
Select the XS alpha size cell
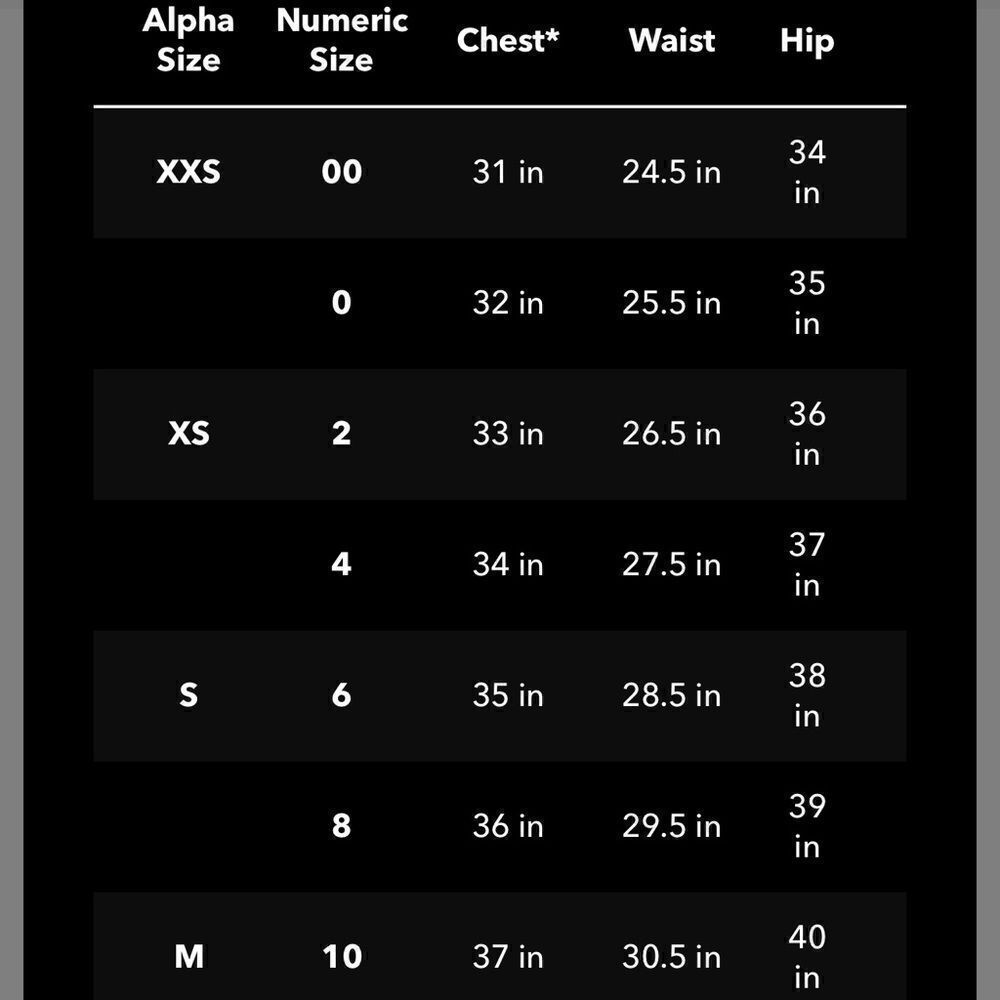[188, 433]
